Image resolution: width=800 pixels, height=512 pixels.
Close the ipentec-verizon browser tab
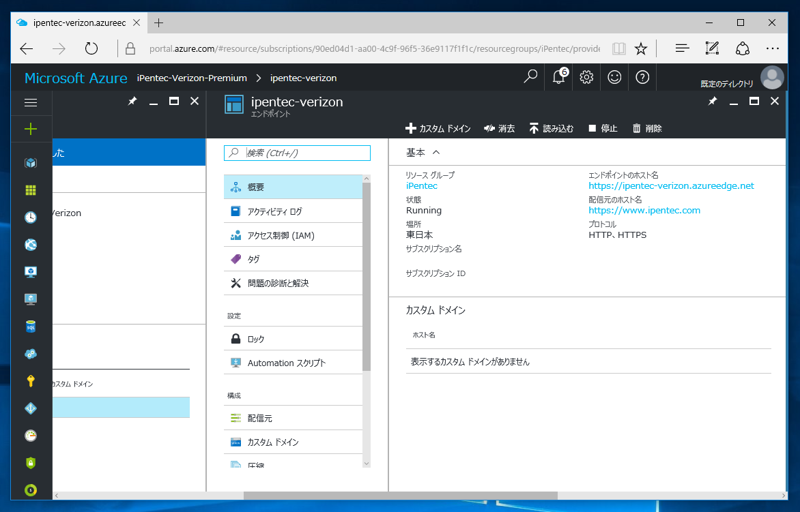pyautogui.click(x=136, y=23)
